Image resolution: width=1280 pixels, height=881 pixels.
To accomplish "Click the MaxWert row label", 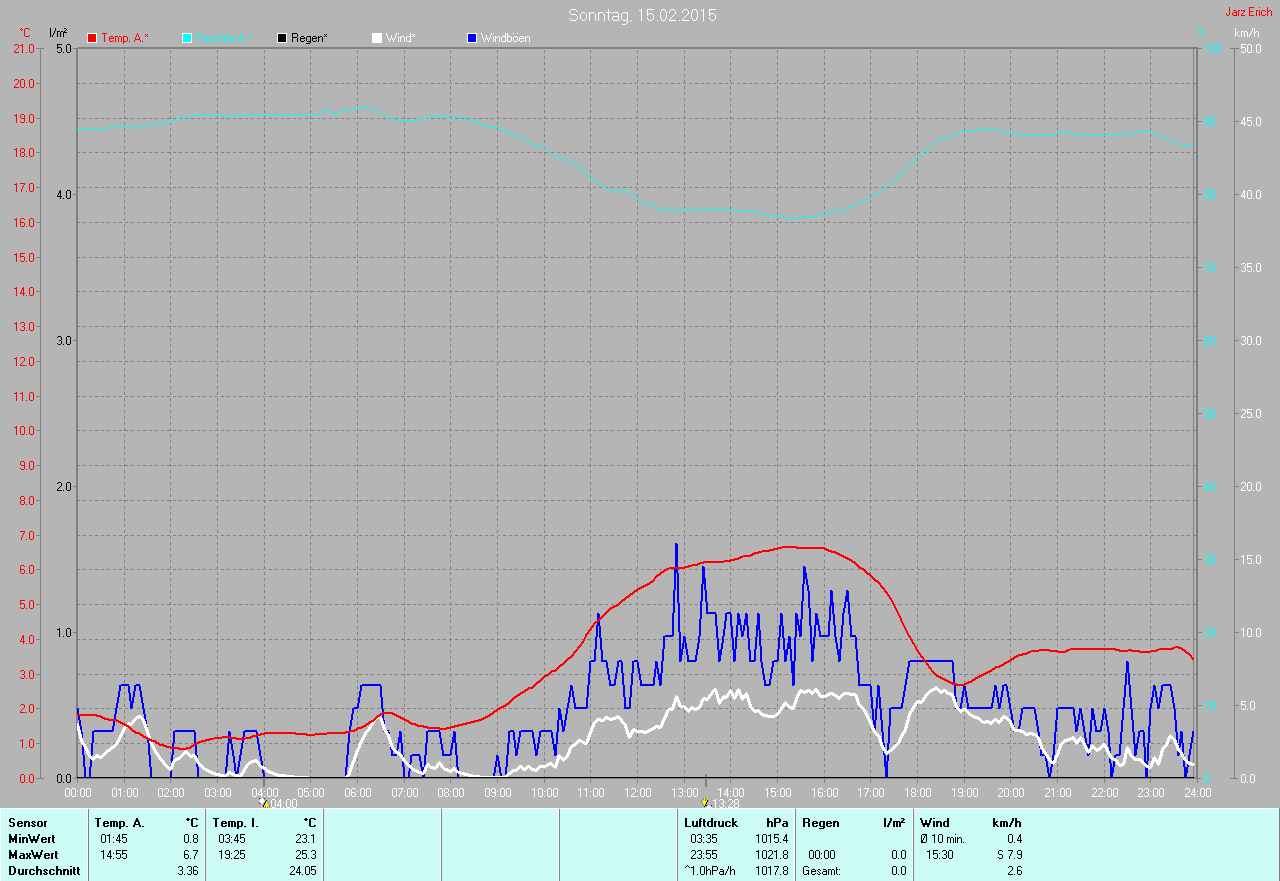I will coord(33,855).
